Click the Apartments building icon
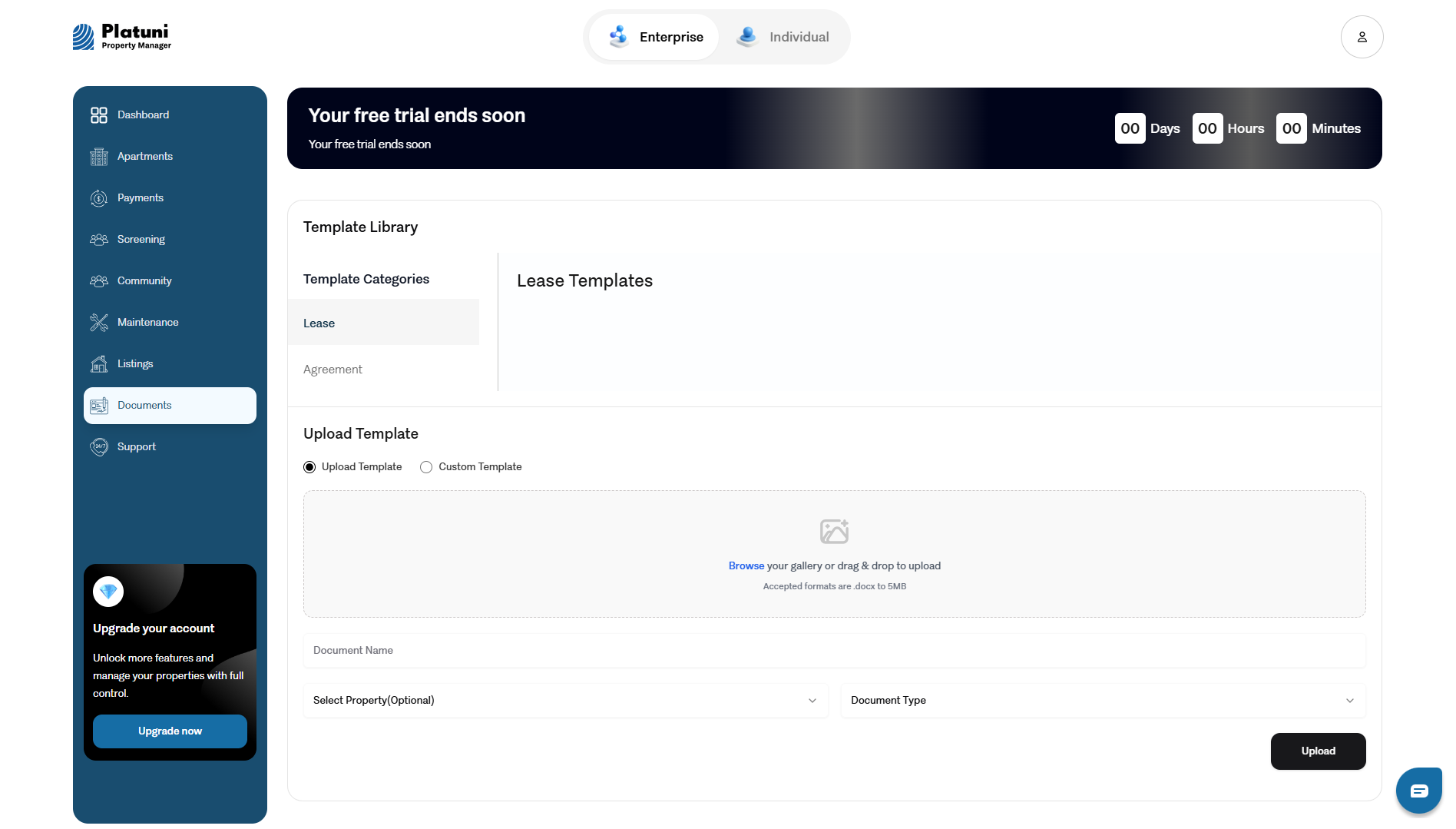The width and height of the screenshot is (1456, 829). [99, 157]
